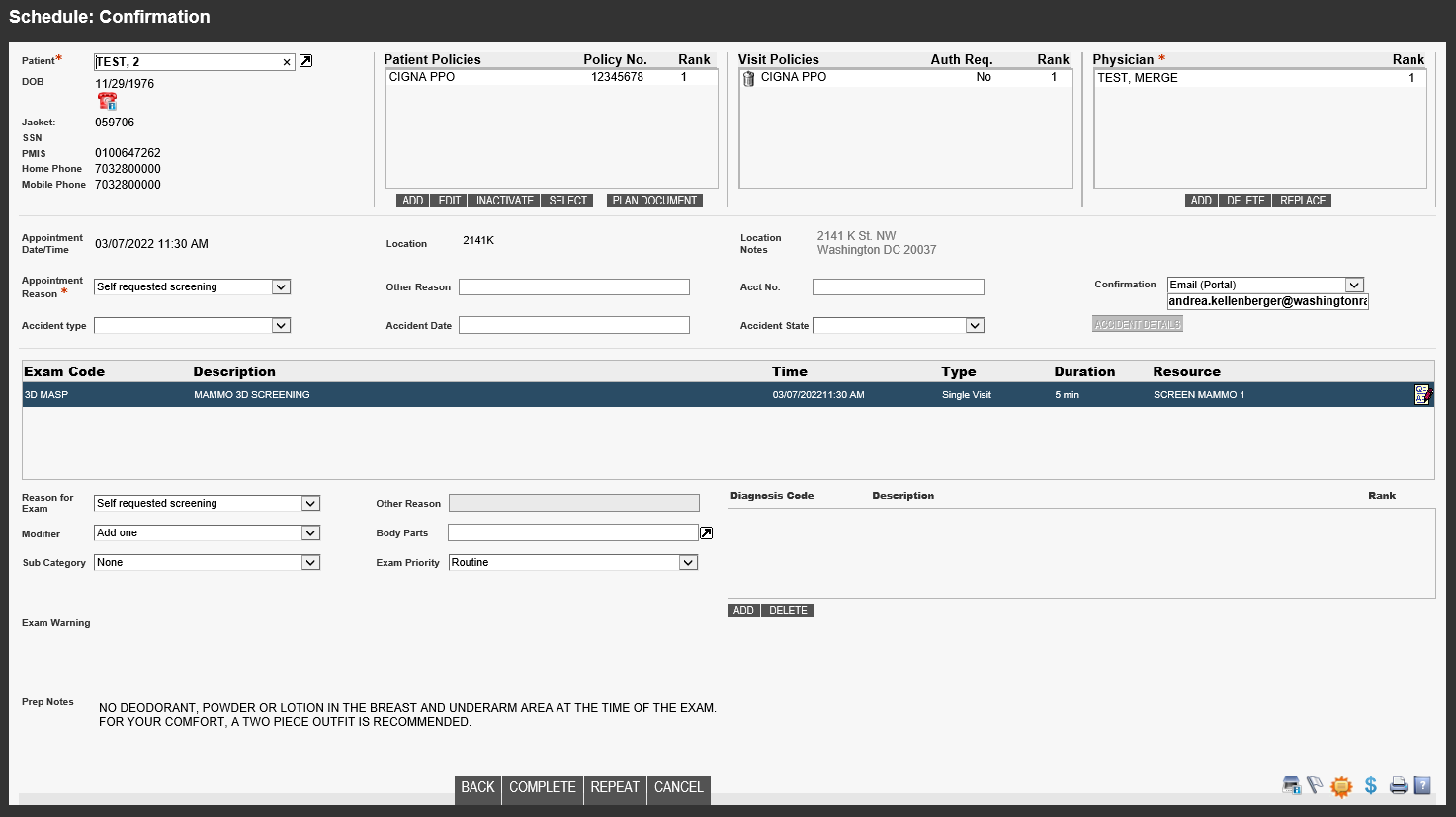Click the printer icon
1456x817 pixels.
[x=1398, y=786]
